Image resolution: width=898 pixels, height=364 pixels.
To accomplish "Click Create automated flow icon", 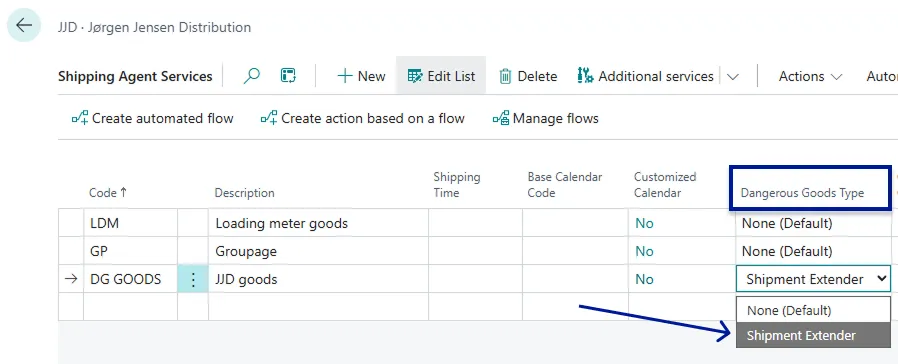I will 80,118.
